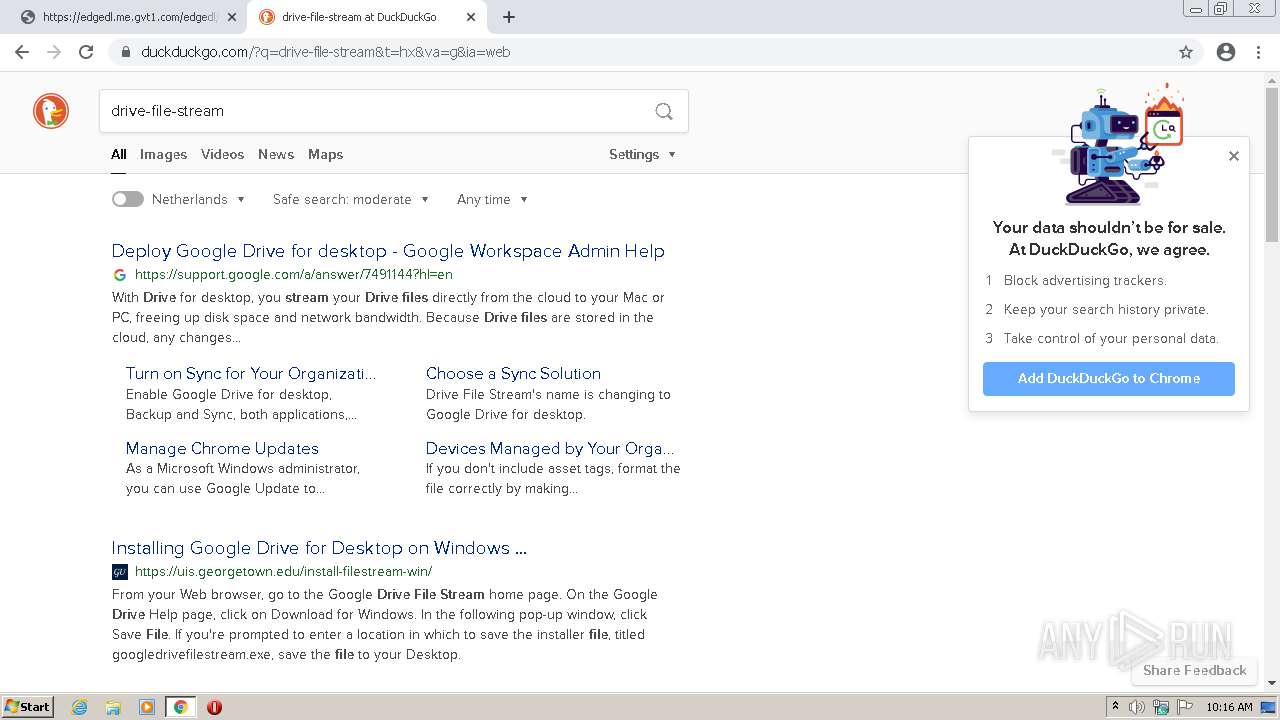Click the support.google.com URL
This screenshot has width=1280, height=720.
coord(293,274)
